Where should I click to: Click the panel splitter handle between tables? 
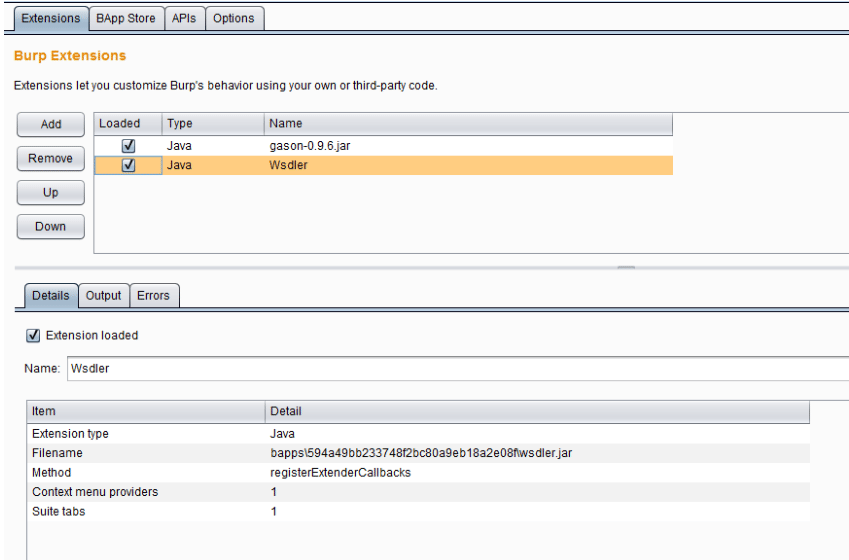[626, 268]
